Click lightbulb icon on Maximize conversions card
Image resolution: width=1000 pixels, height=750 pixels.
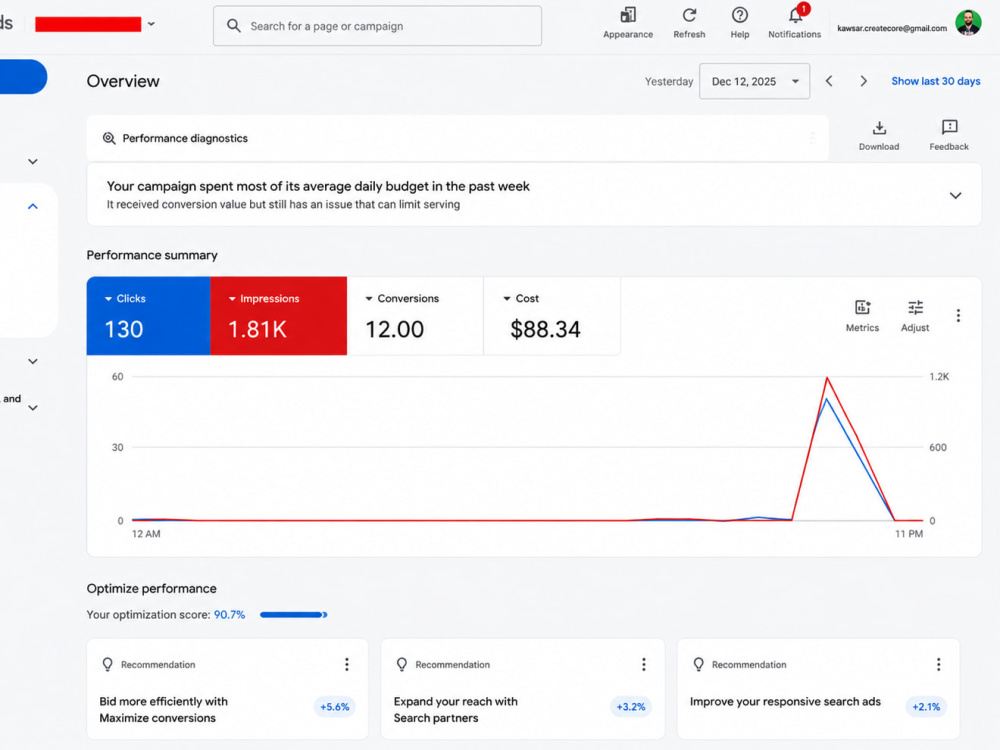pos(107,665)
